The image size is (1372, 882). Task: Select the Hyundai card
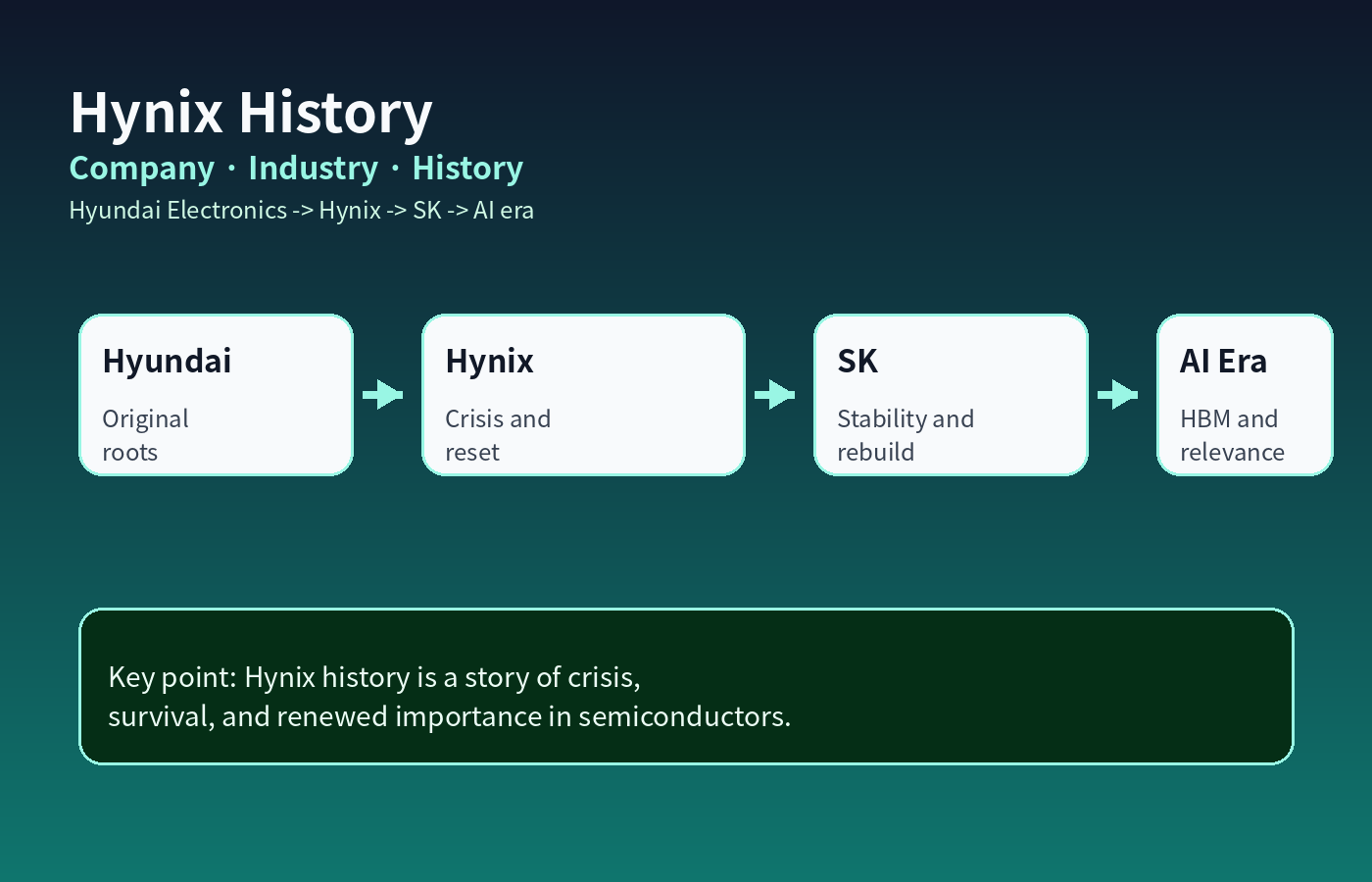pyautogui.click(x=216, y=395)
